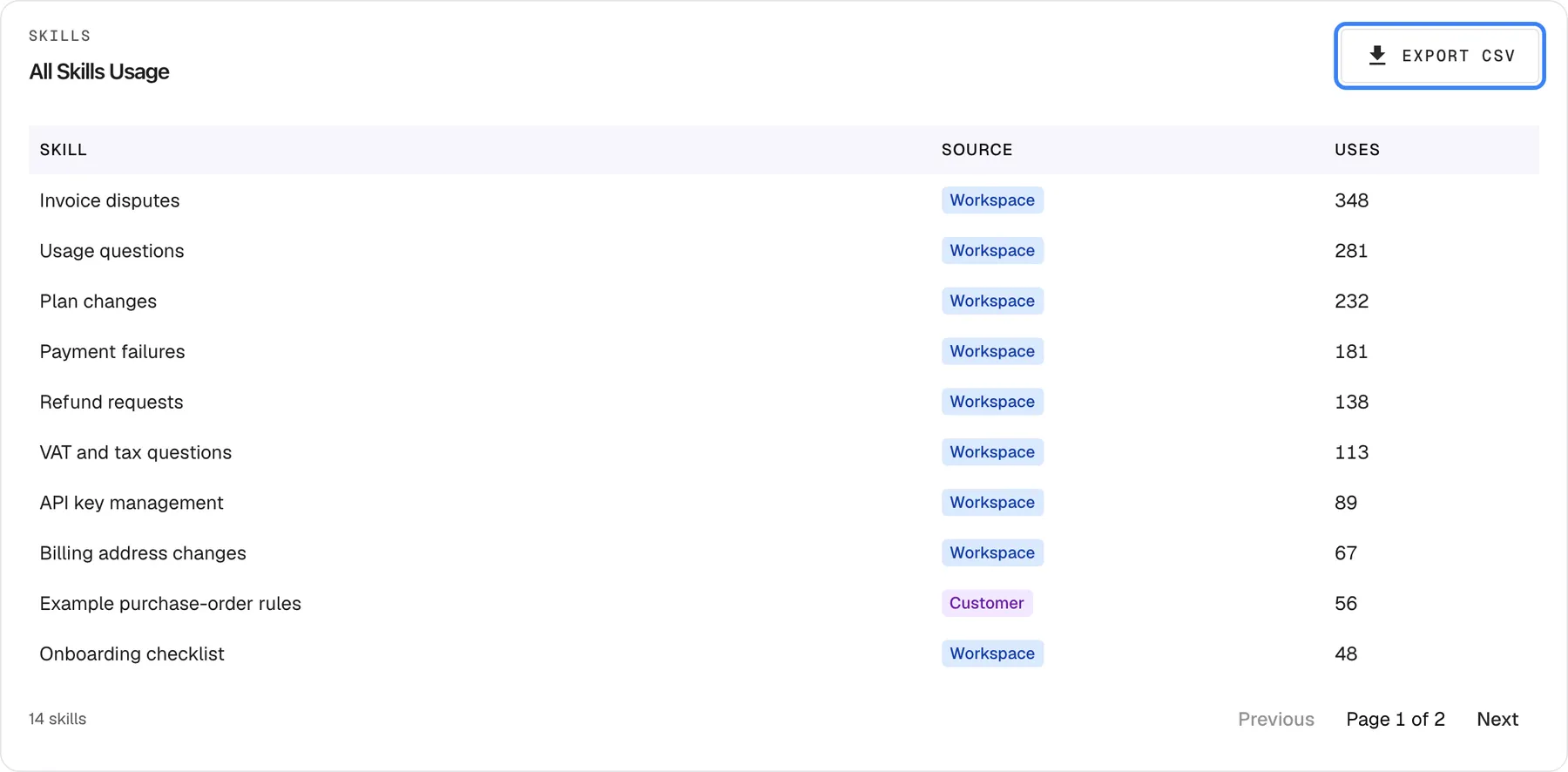Click the 181 uses value
Image resolution: width=1568 pixels, height=772 pixels.
(x=1351, y=352)
